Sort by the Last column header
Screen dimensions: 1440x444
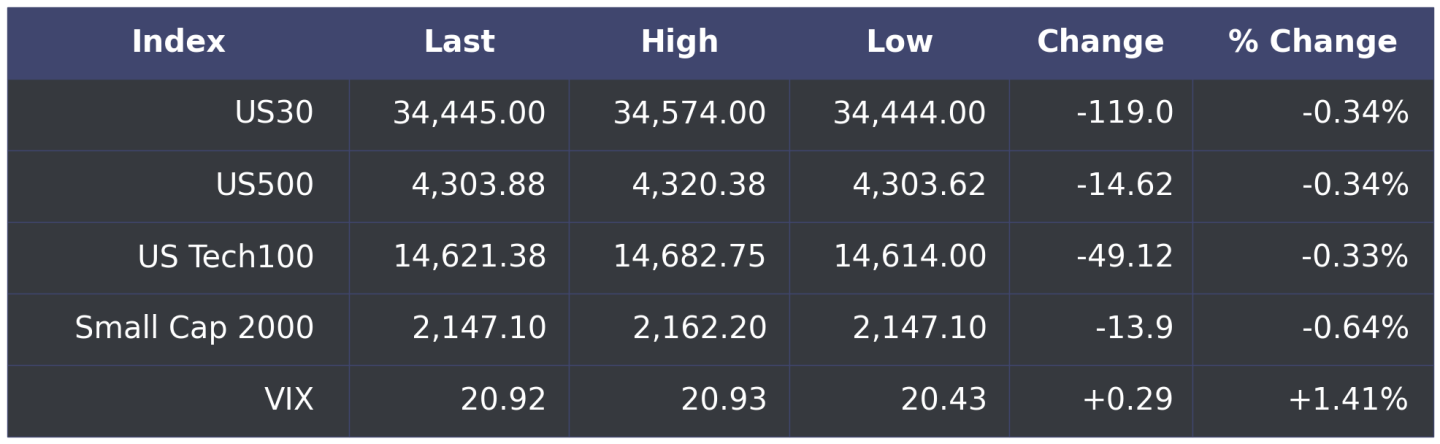[x=459, y=42]
